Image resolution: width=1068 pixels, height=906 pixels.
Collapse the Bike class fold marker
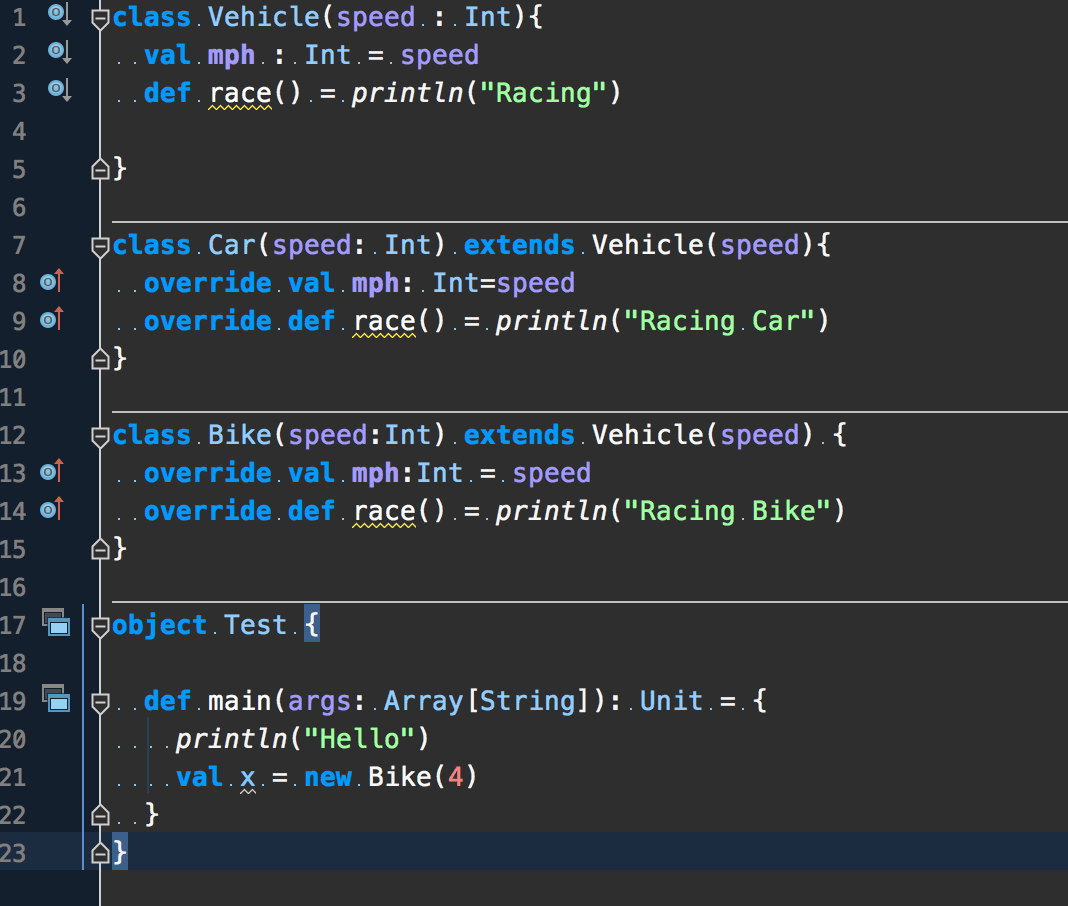[99, 435]
